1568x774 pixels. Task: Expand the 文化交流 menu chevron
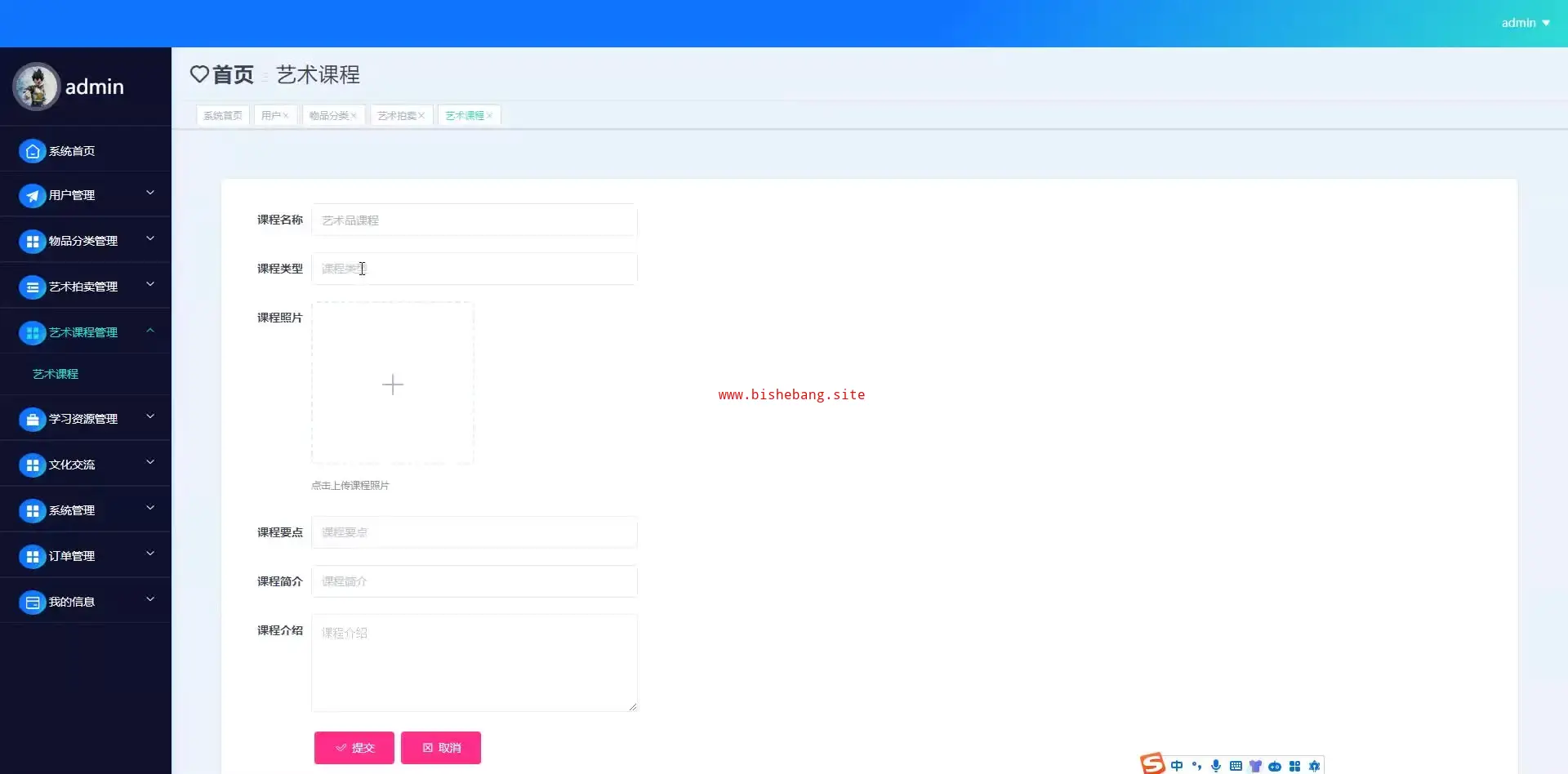150,462
